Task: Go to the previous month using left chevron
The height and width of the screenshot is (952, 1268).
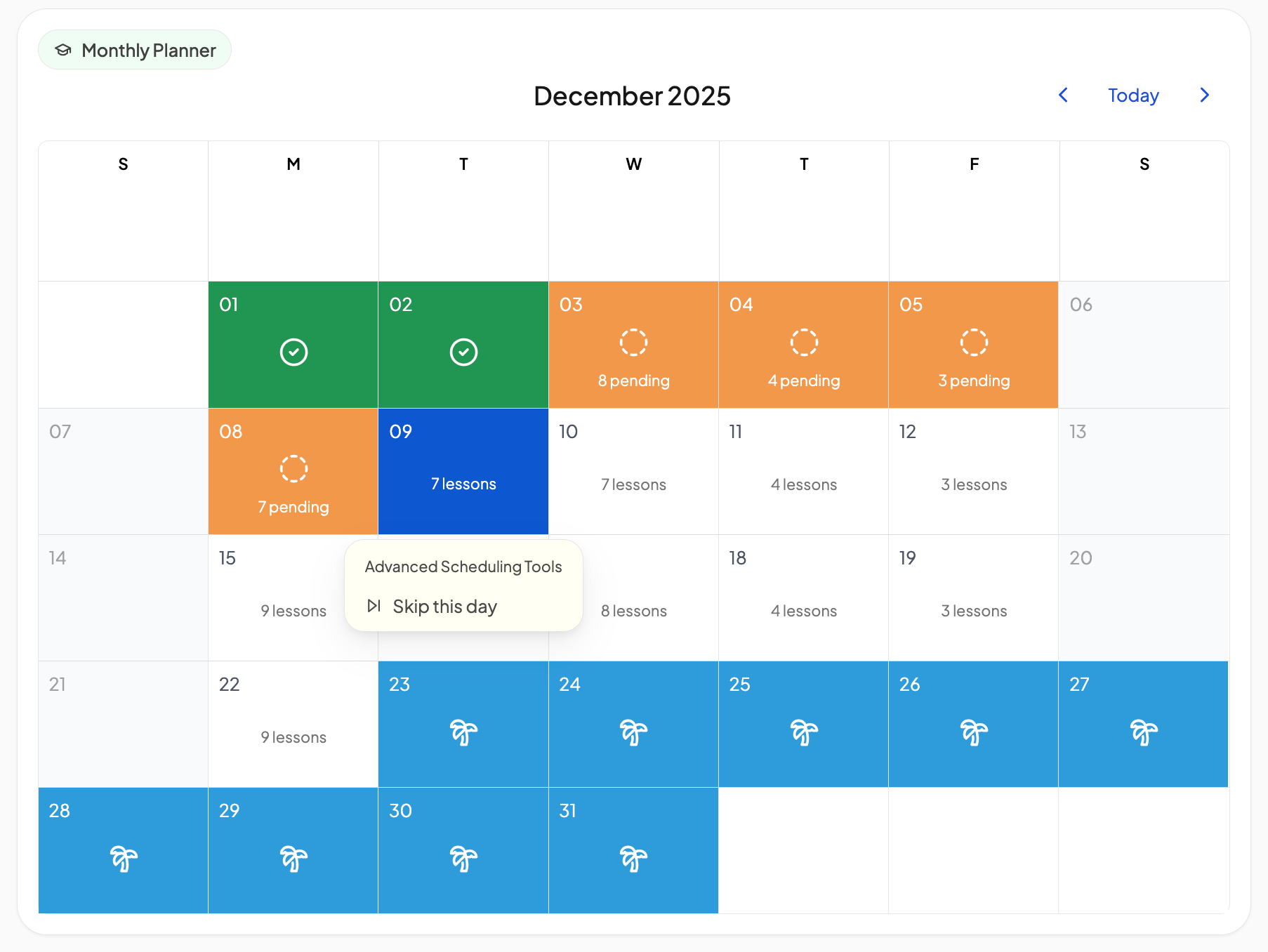Action: pos(1063,95)
